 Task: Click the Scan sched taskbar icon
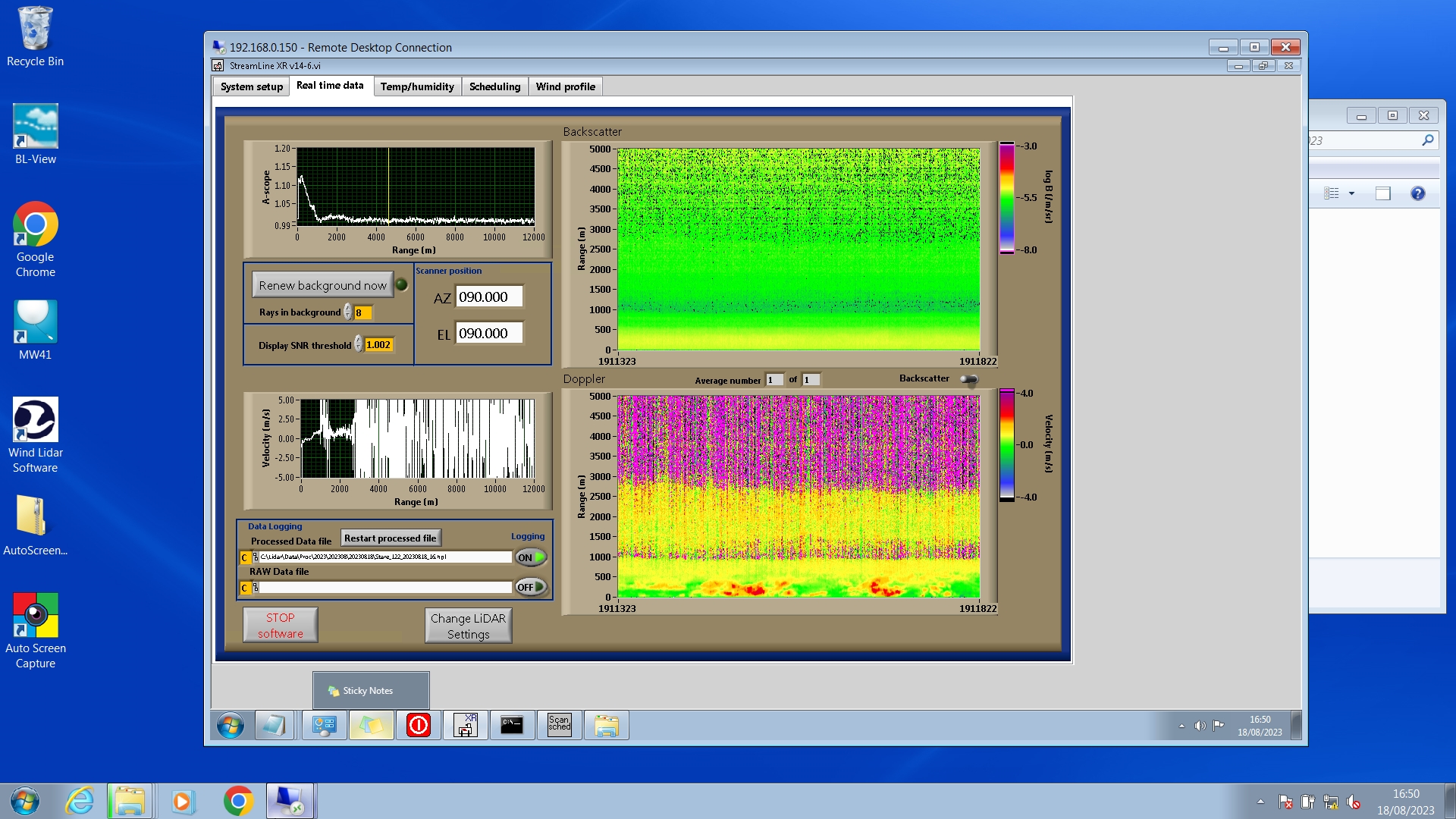559,726
